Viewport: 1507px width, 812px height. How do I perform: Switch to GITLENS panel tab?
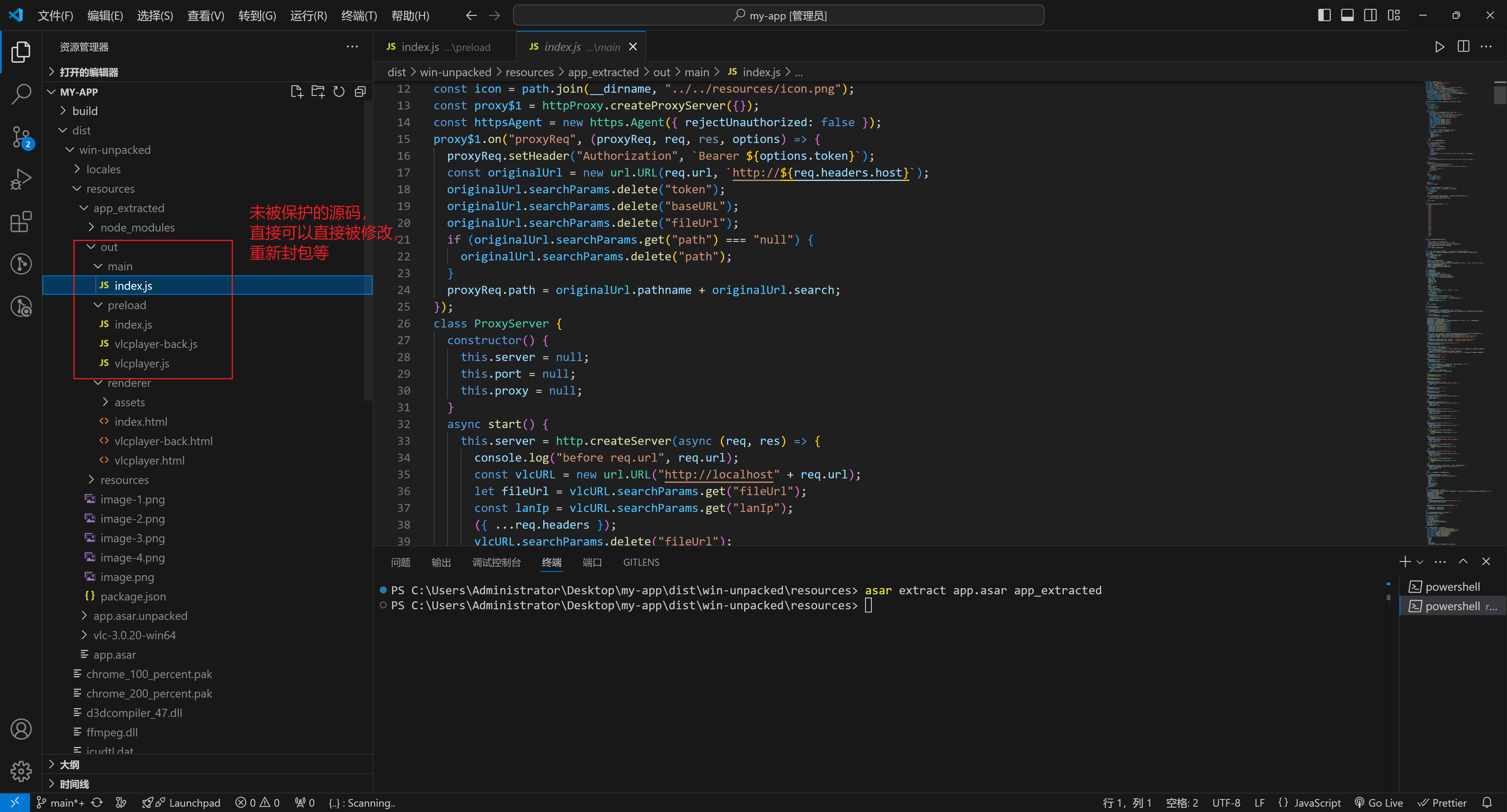pos(640,563)
